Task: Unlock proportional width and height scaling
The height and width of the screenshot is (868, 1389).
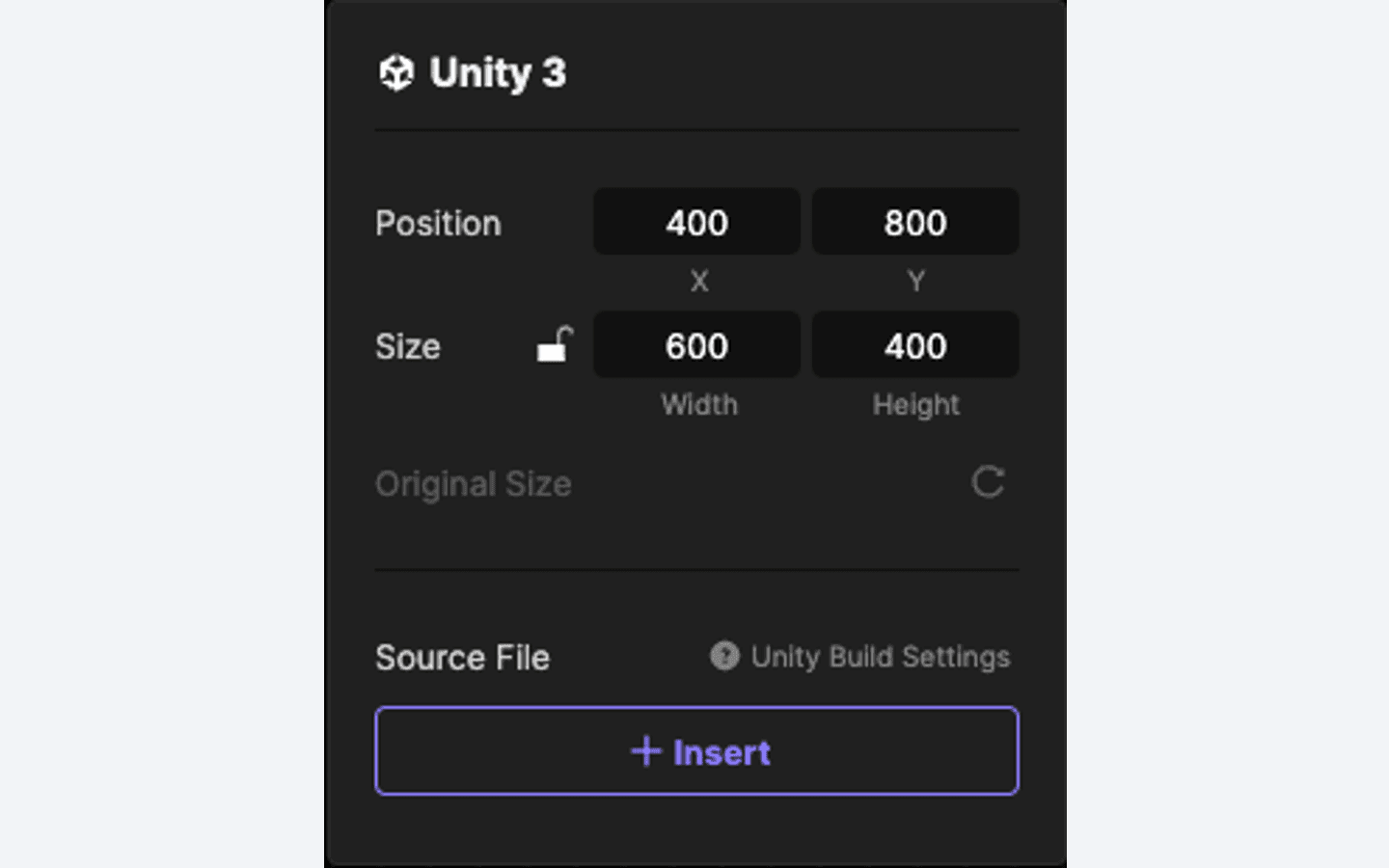Action: point(555,345)
